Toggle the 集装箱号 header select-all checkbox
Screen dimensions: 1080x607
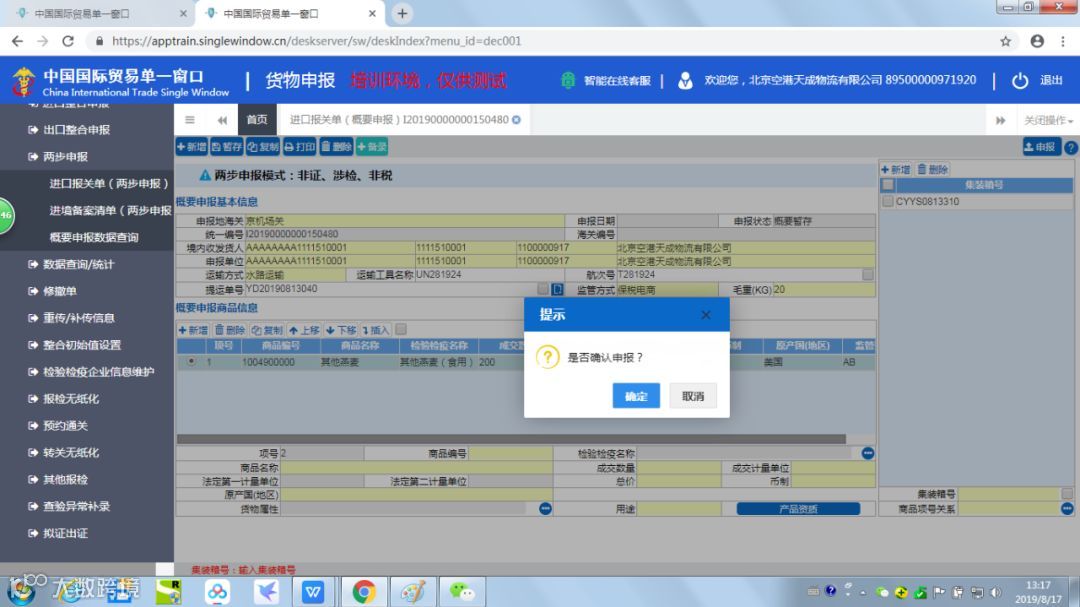click(888, 185)
